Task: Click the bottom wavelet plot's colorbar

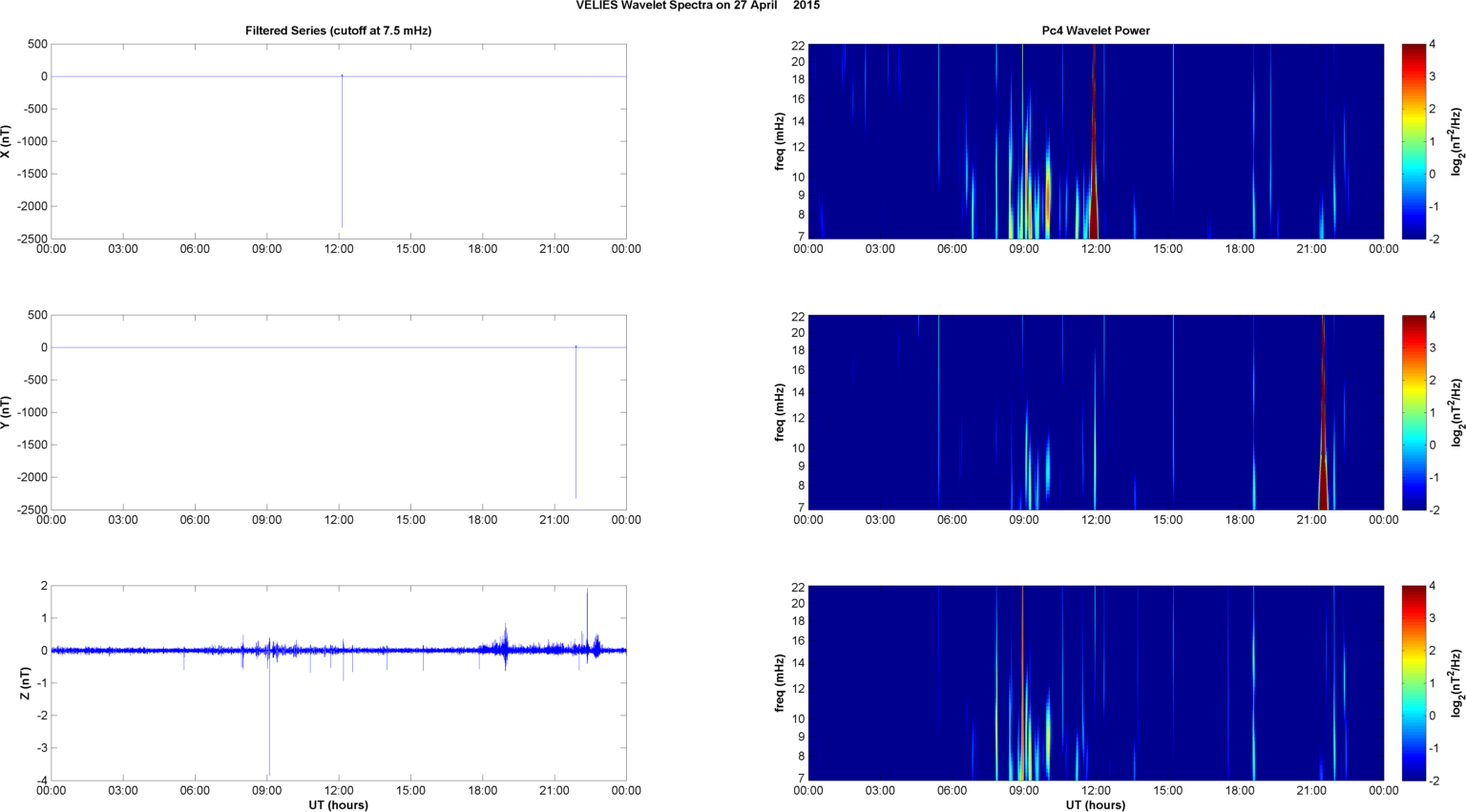Action: tap(1414, 683)
